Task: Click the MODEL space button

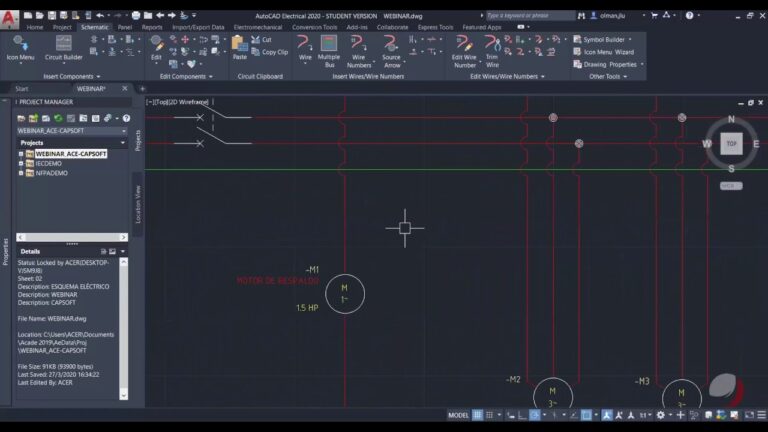Action: point(458,415)
